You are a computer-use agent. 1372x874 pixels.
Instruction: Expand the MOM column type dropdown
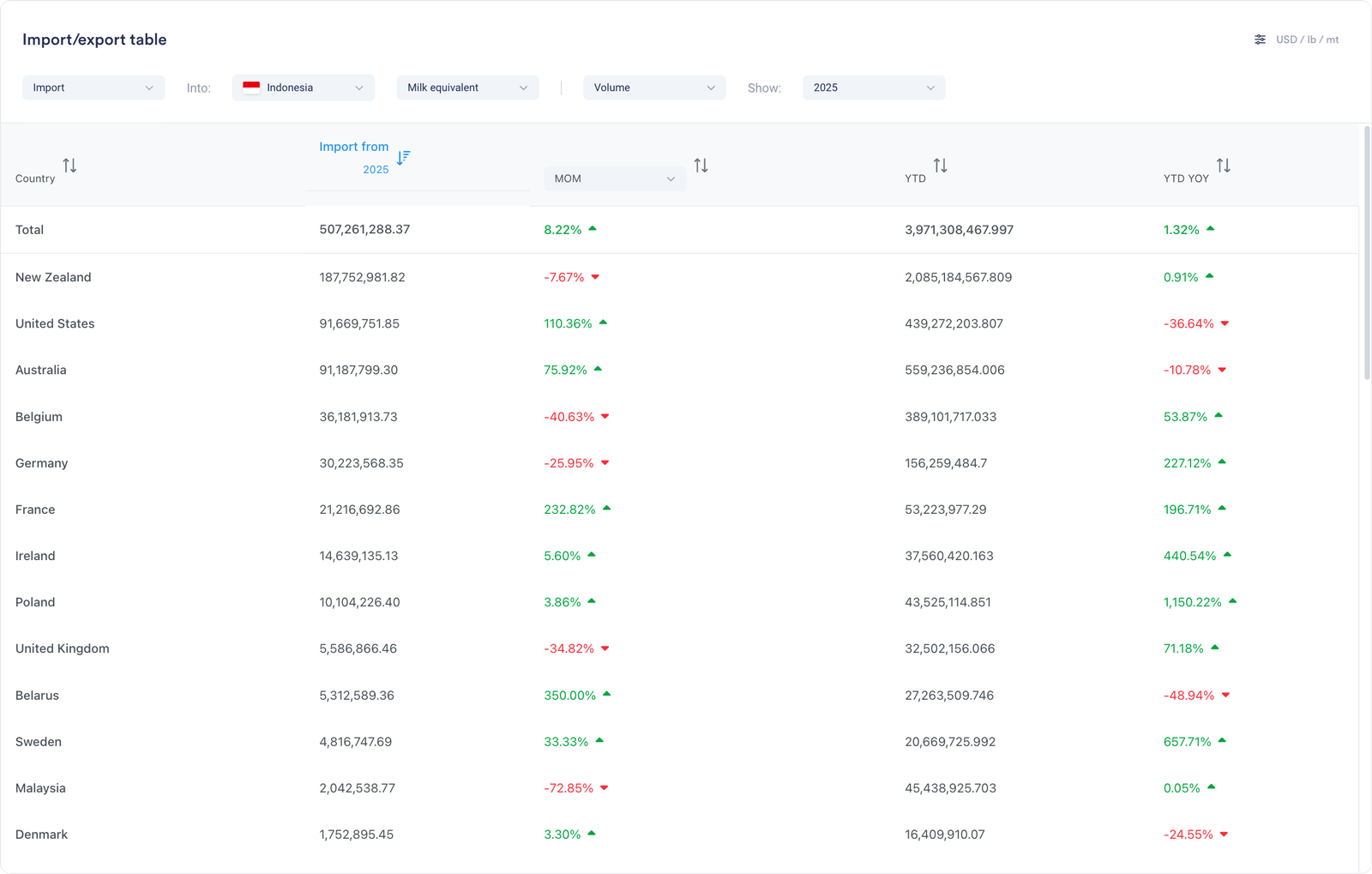[x=614, y=178]
